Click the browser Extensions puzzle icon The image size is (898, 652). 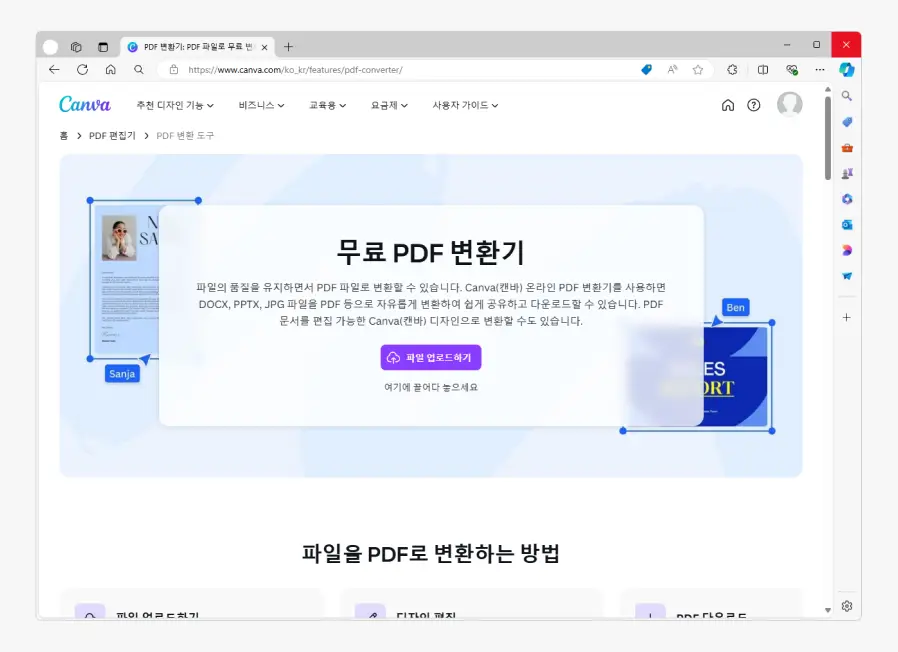[x=732, y=70]
